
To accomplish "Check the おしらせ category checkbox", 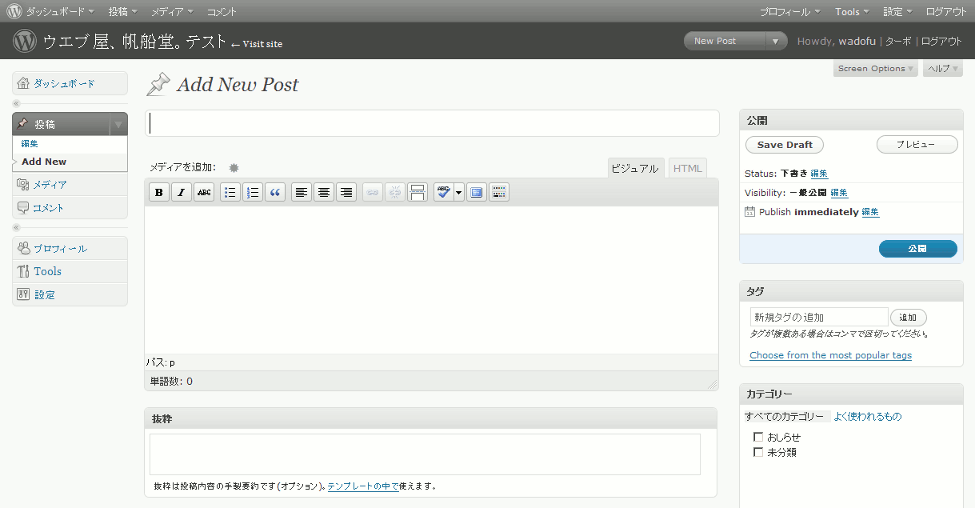I will click(x=758, y=437).
